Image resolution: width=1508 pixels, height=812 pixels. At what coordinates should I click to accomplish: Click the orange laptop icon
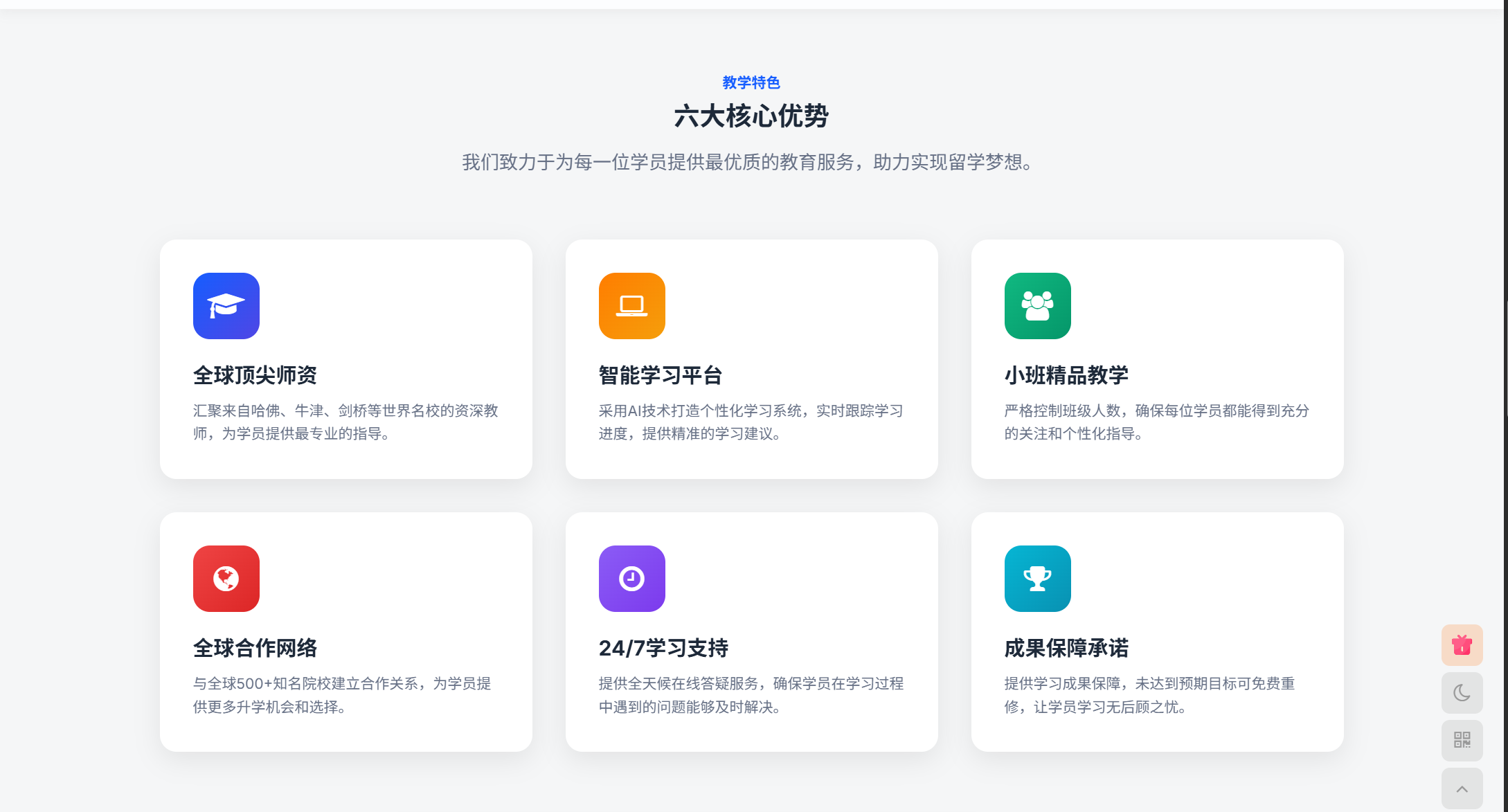(x=632, y=306)
